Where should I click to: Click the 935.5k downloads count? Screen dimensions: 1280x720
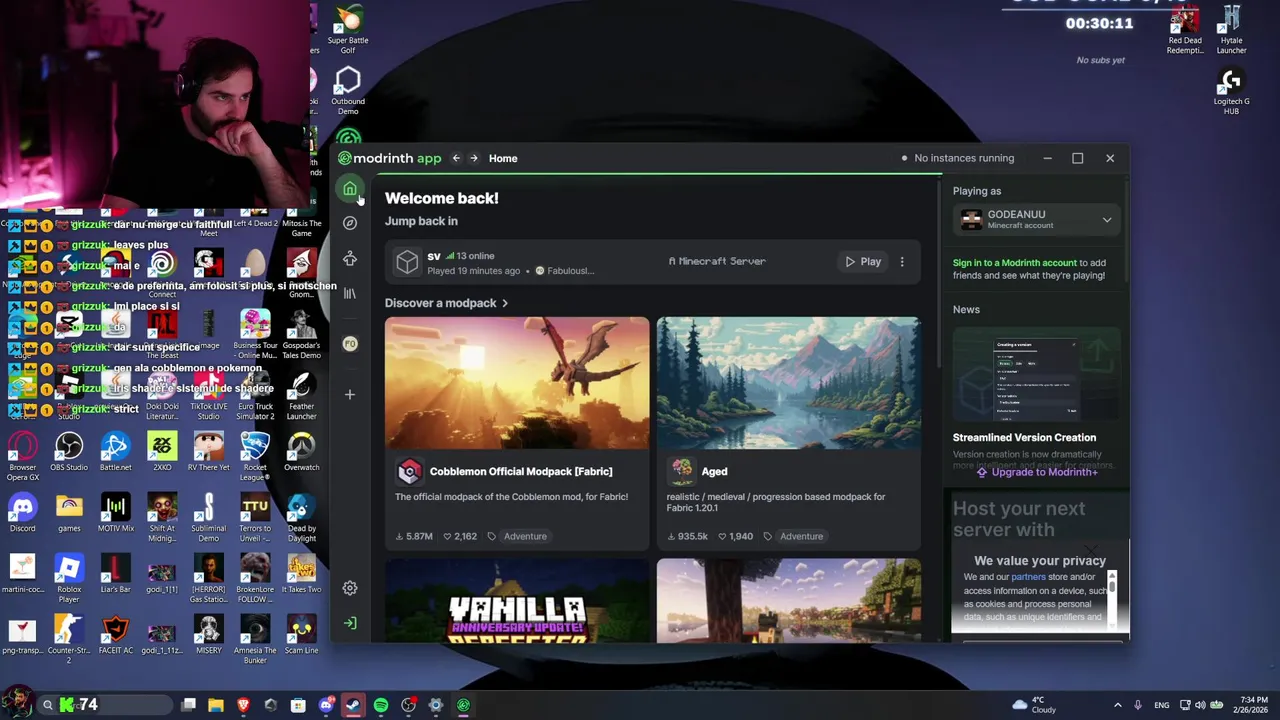(687, 536)
